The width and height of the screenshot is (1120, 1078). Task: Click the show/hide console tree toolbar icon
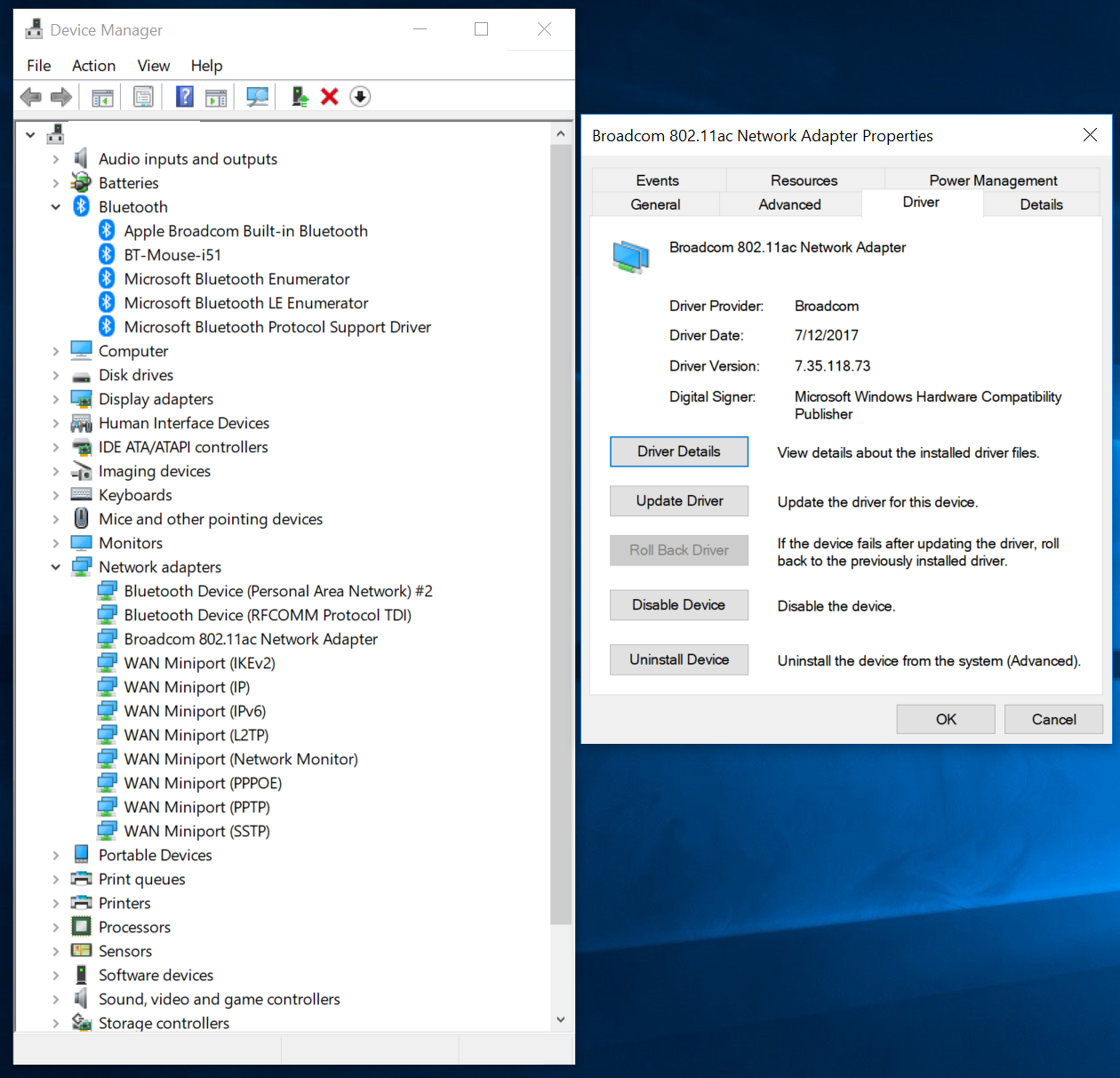point(102,97)
